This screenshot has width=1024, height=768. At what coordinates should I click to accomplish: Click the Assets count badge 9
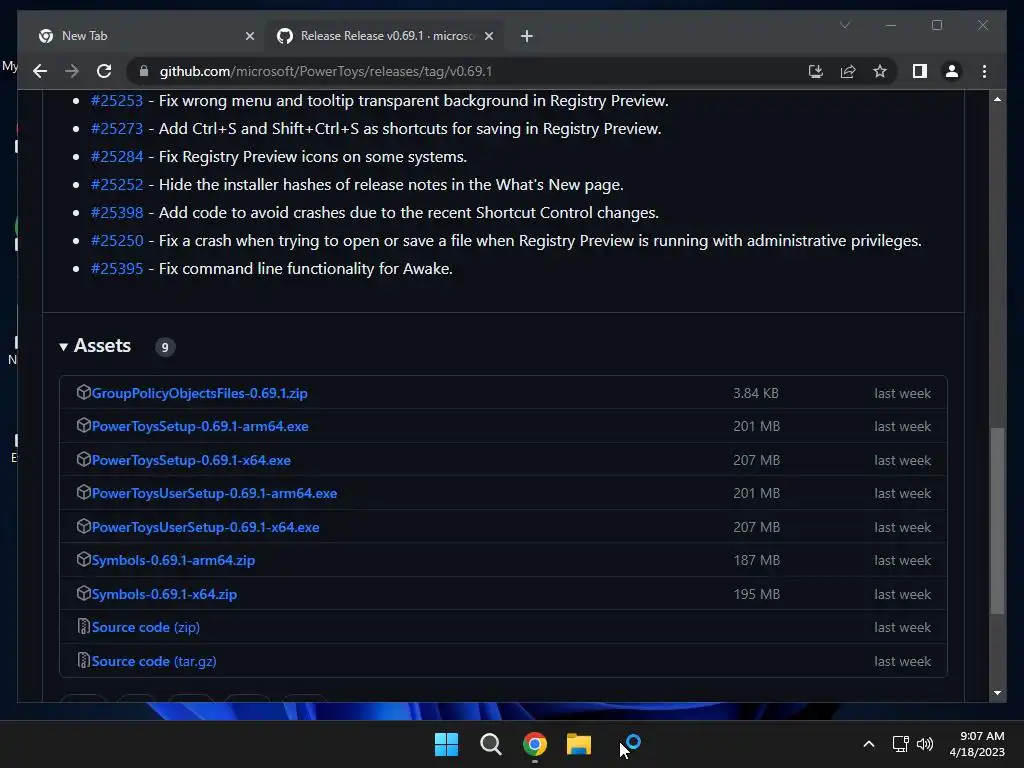[x=165, y=347]
